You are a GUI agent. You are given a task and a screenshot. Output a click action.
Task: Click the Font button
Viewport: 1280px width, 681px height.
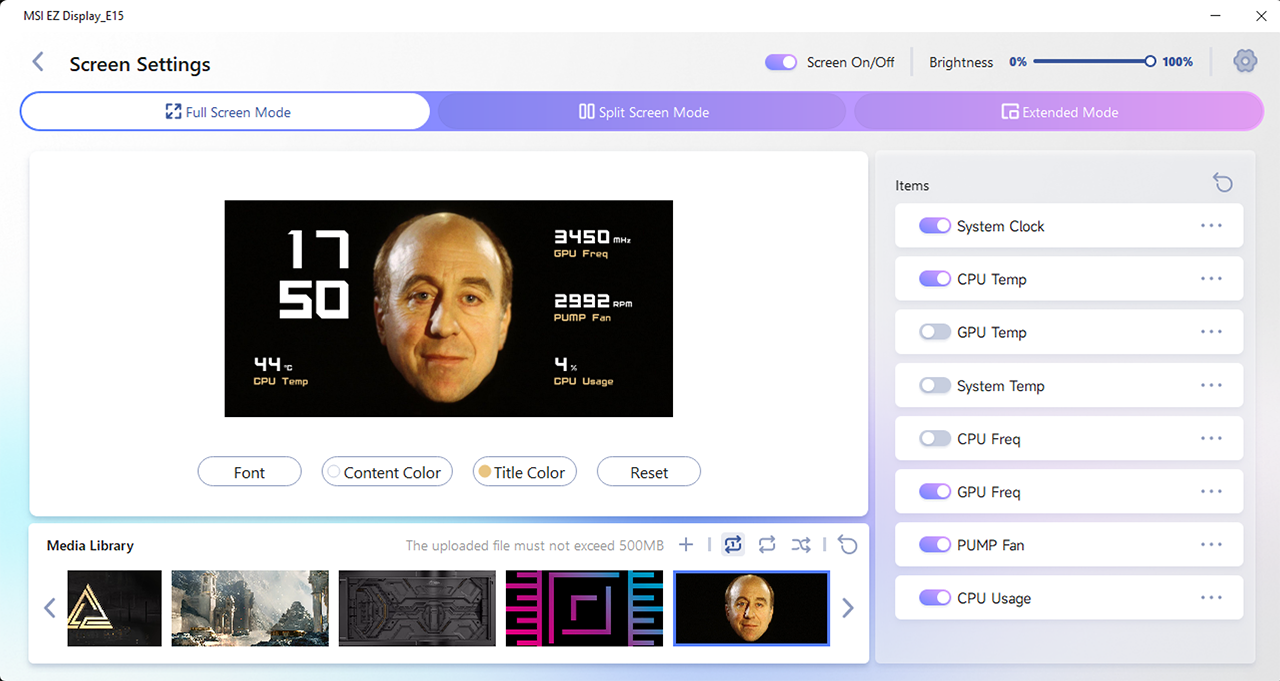[250, 472]
